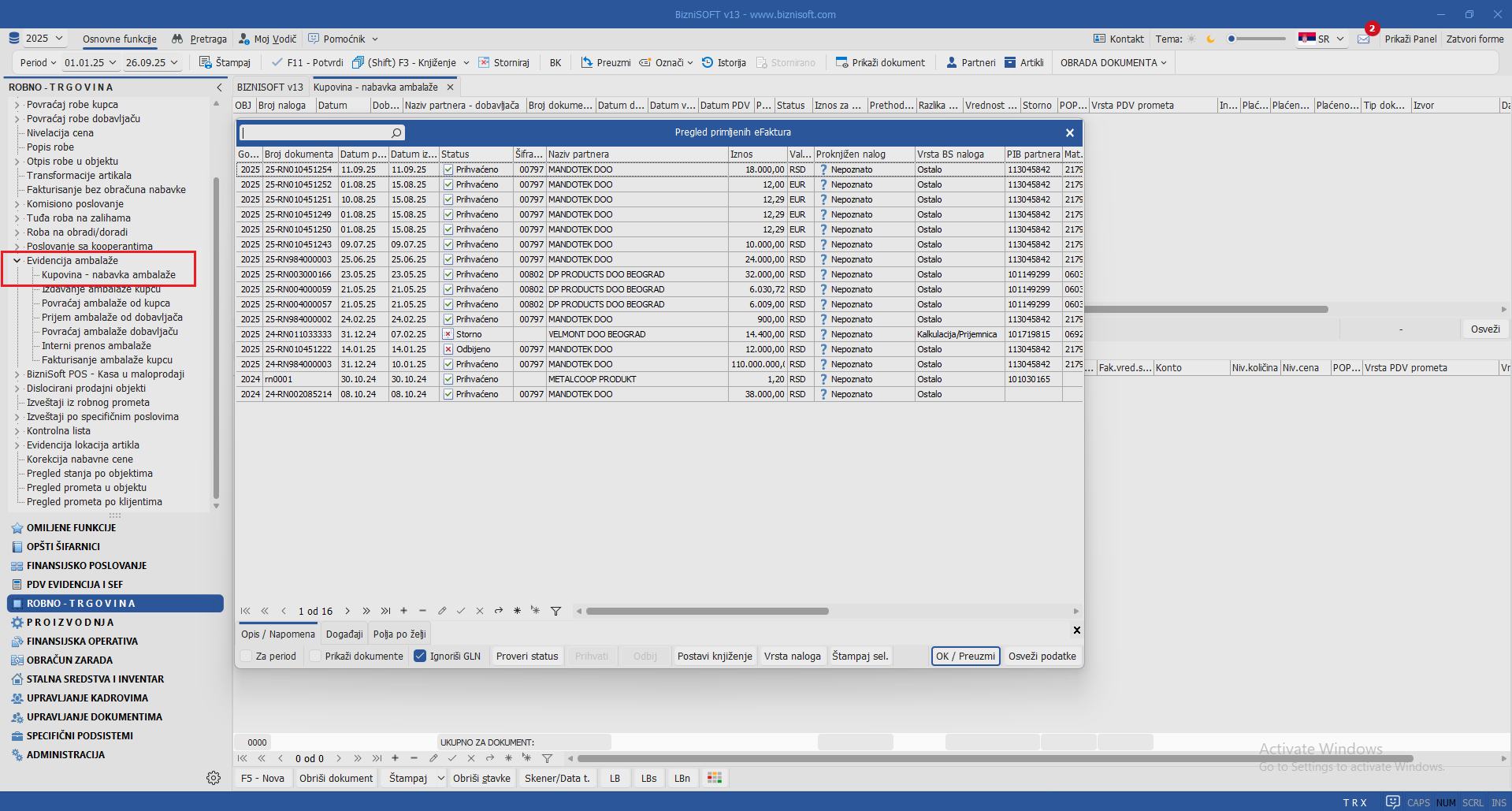Click the Partneri icon in toolbar
Image resolution: width=1512 pixels, height=811 pixels.
coord(951,62)
